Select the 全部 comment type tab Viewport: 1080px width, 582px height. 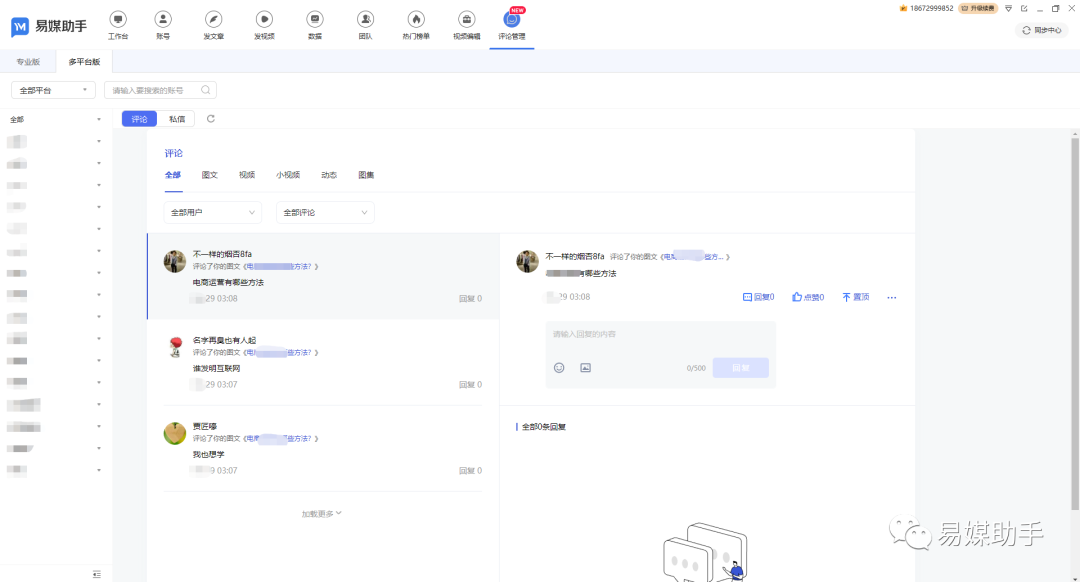(x=172, y=175)
